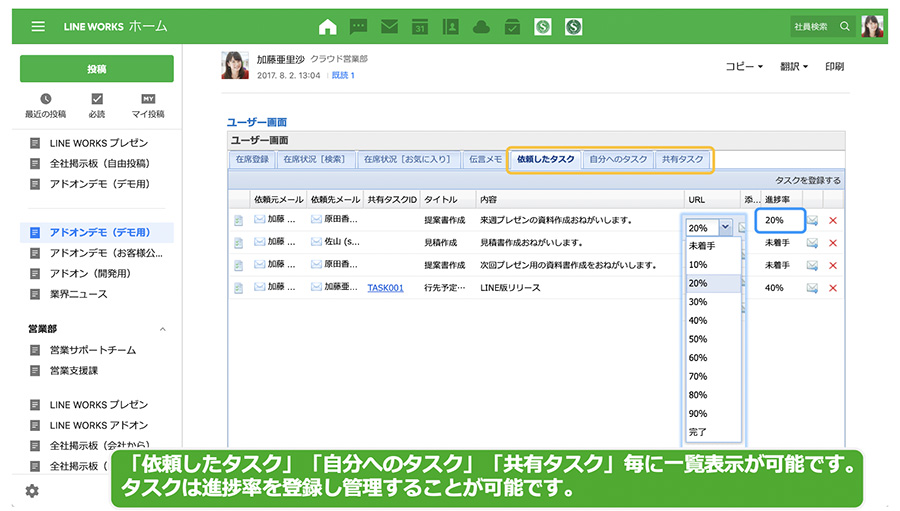Open 営業支援課 board

coord(73,371)
